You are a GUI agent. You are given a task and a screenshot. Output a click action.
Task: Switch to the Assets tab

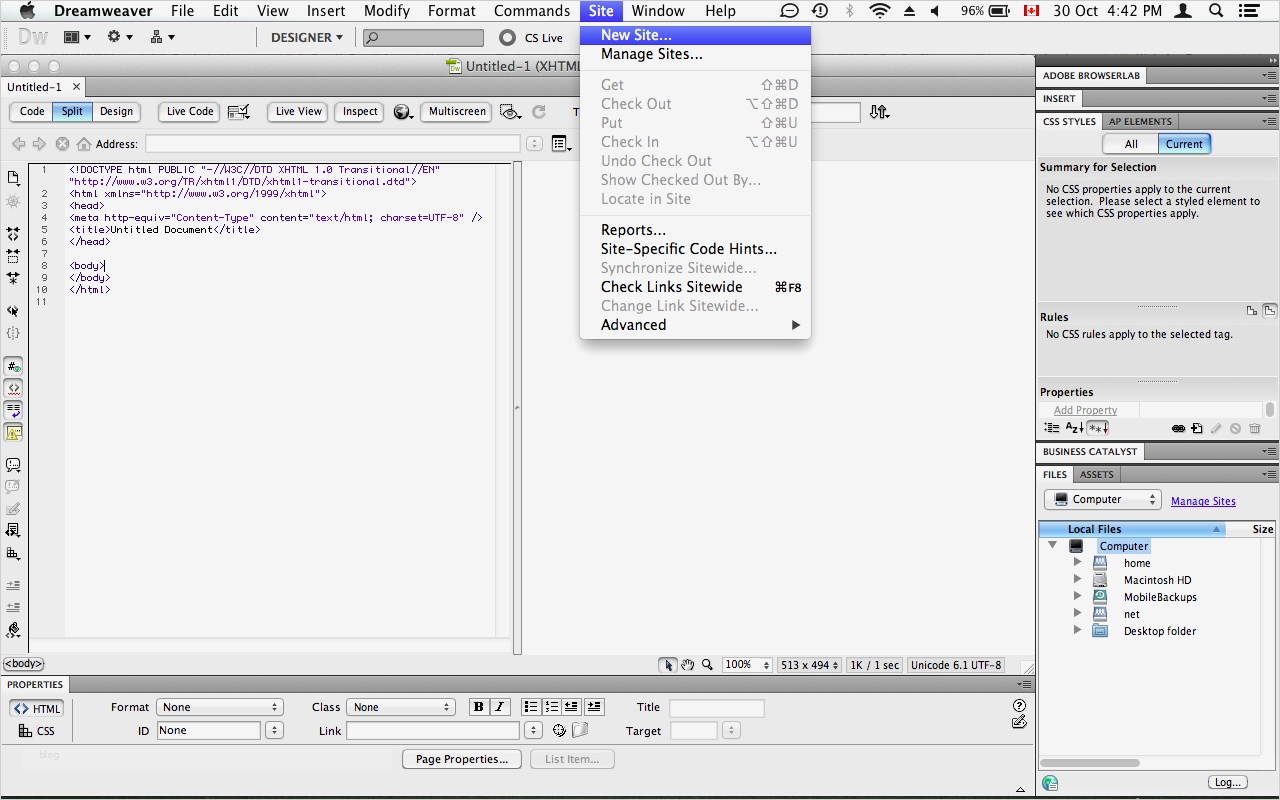point(1096,475)
